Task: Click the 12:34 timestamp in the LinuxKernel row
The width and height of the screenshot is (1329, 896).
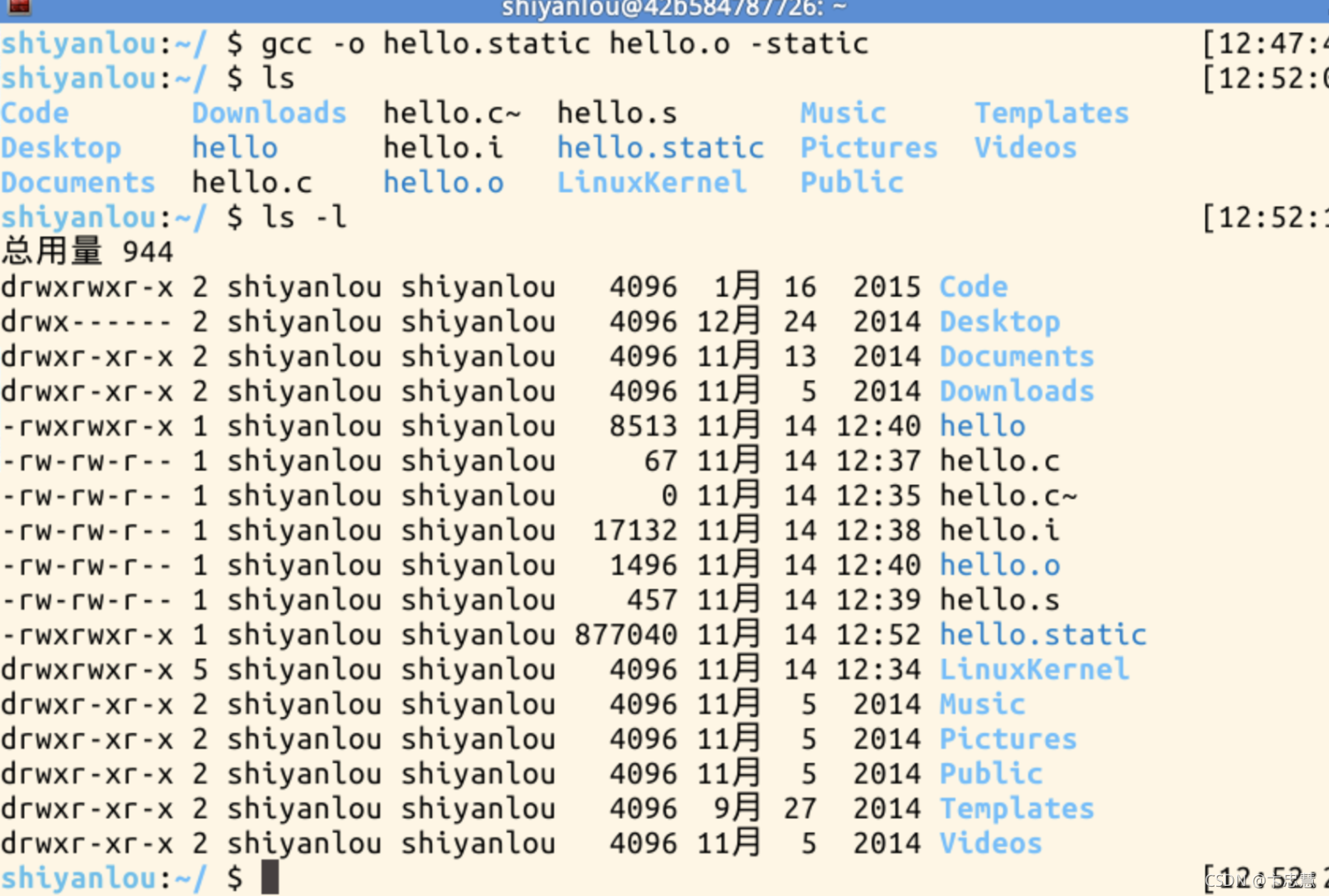Action: pos(878,669)
